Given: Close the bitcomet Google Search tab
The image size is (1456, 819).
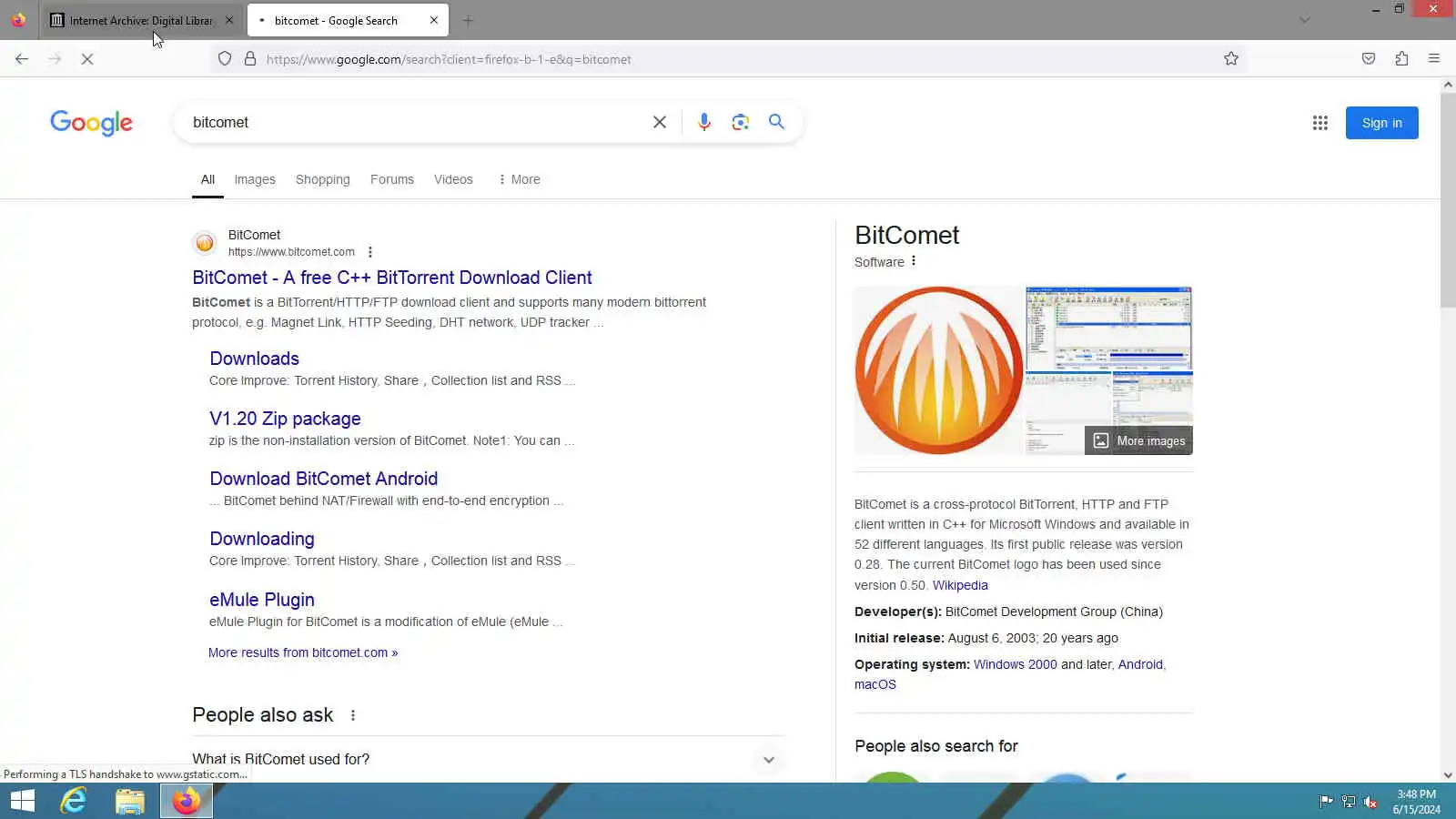Looking at the screenshot, I should tap(434, 20).
